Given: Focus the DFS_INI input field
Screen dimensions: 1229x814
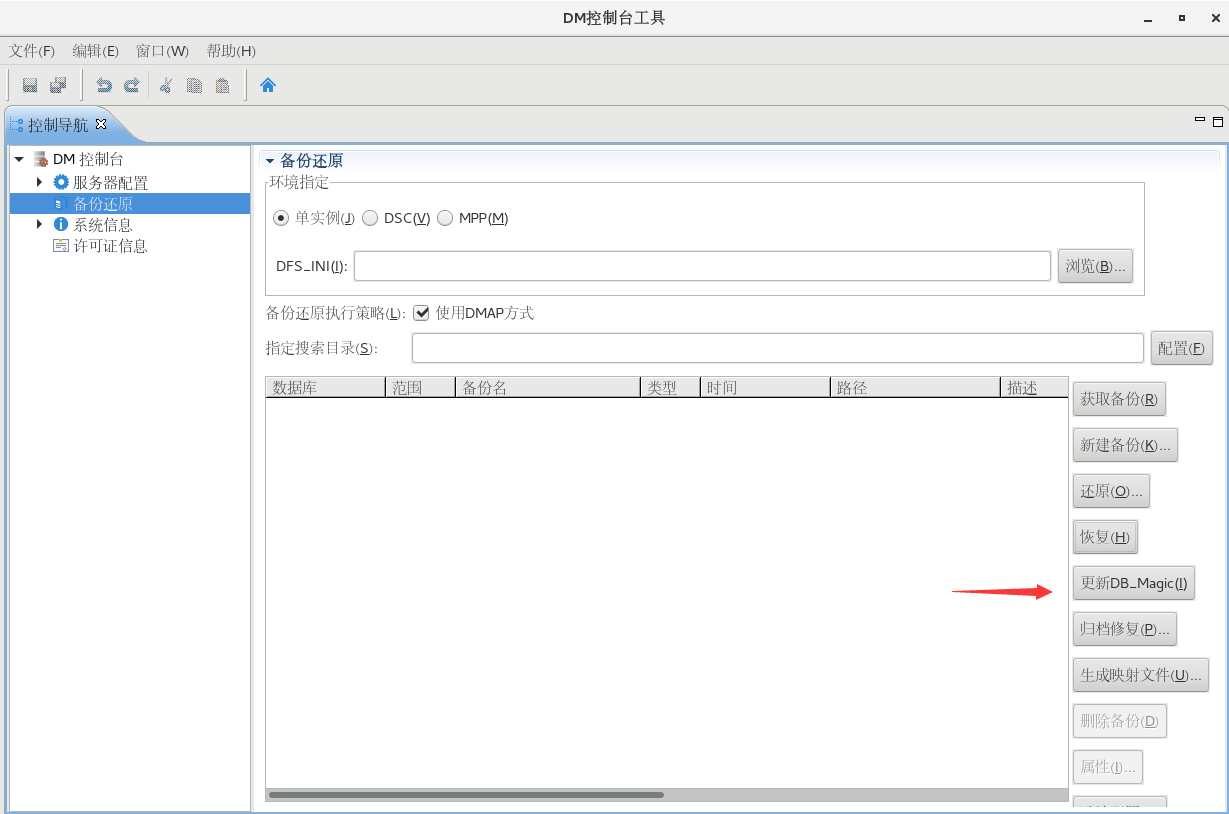Looking at the screenshot, I should (702, 266).
